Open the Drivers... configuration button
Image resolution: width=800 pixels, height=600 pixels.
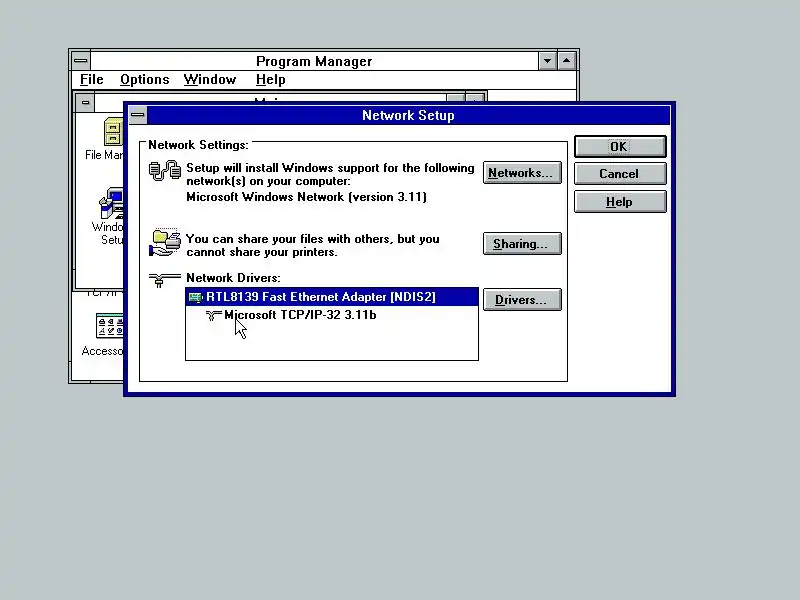tap(522, 299)
